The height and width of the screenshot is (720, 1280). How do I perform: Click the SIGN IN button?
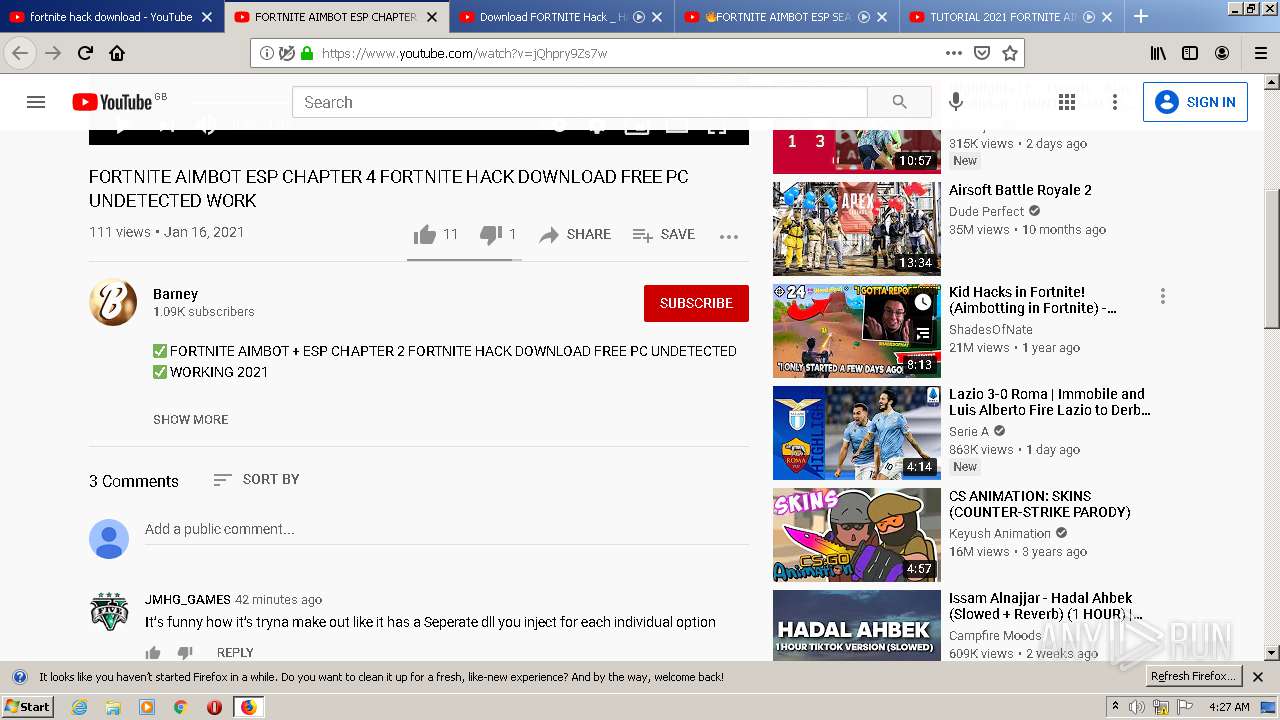1195,102
